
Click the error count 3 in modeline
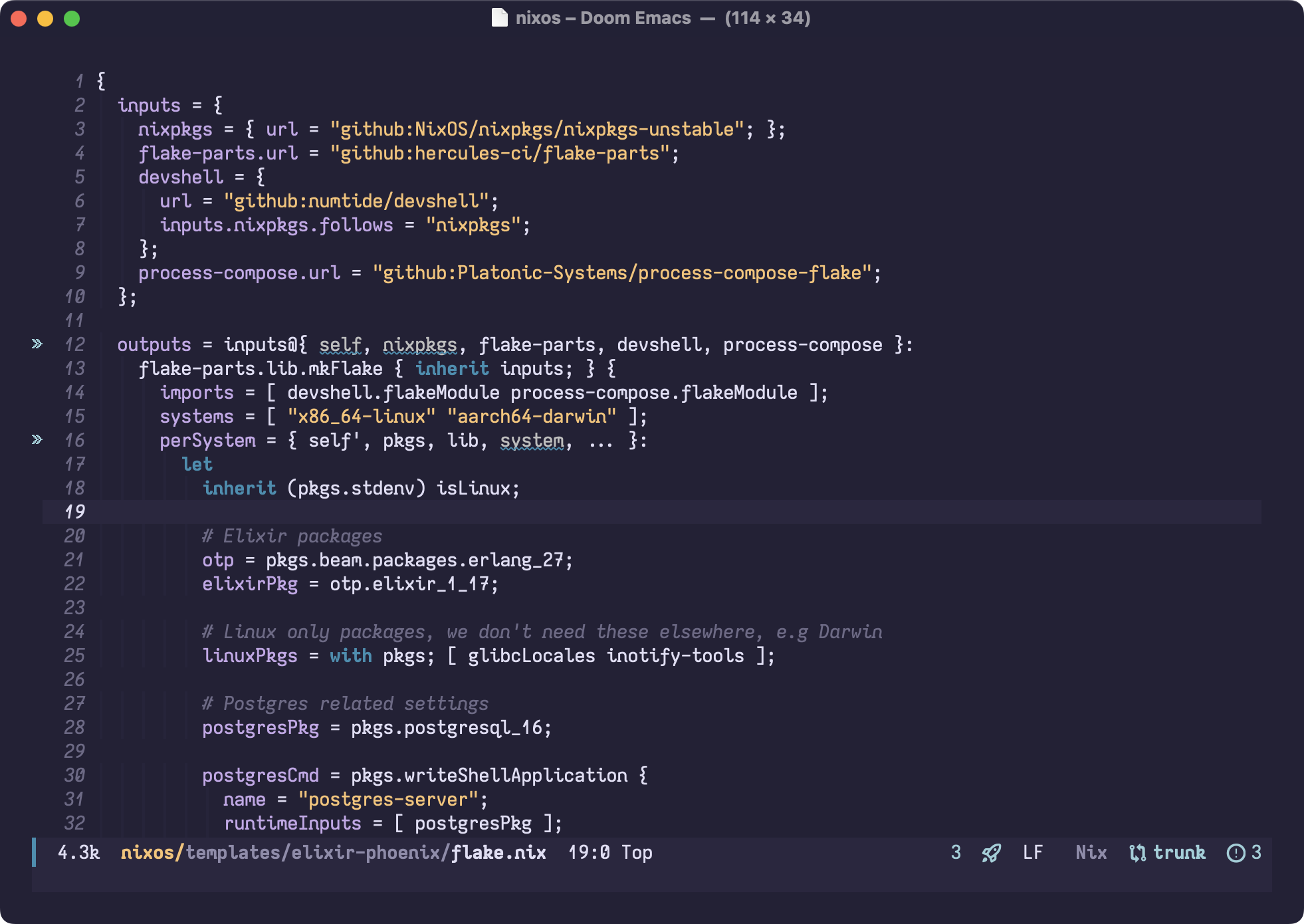pyautogui.click(x=1256, y=852)
